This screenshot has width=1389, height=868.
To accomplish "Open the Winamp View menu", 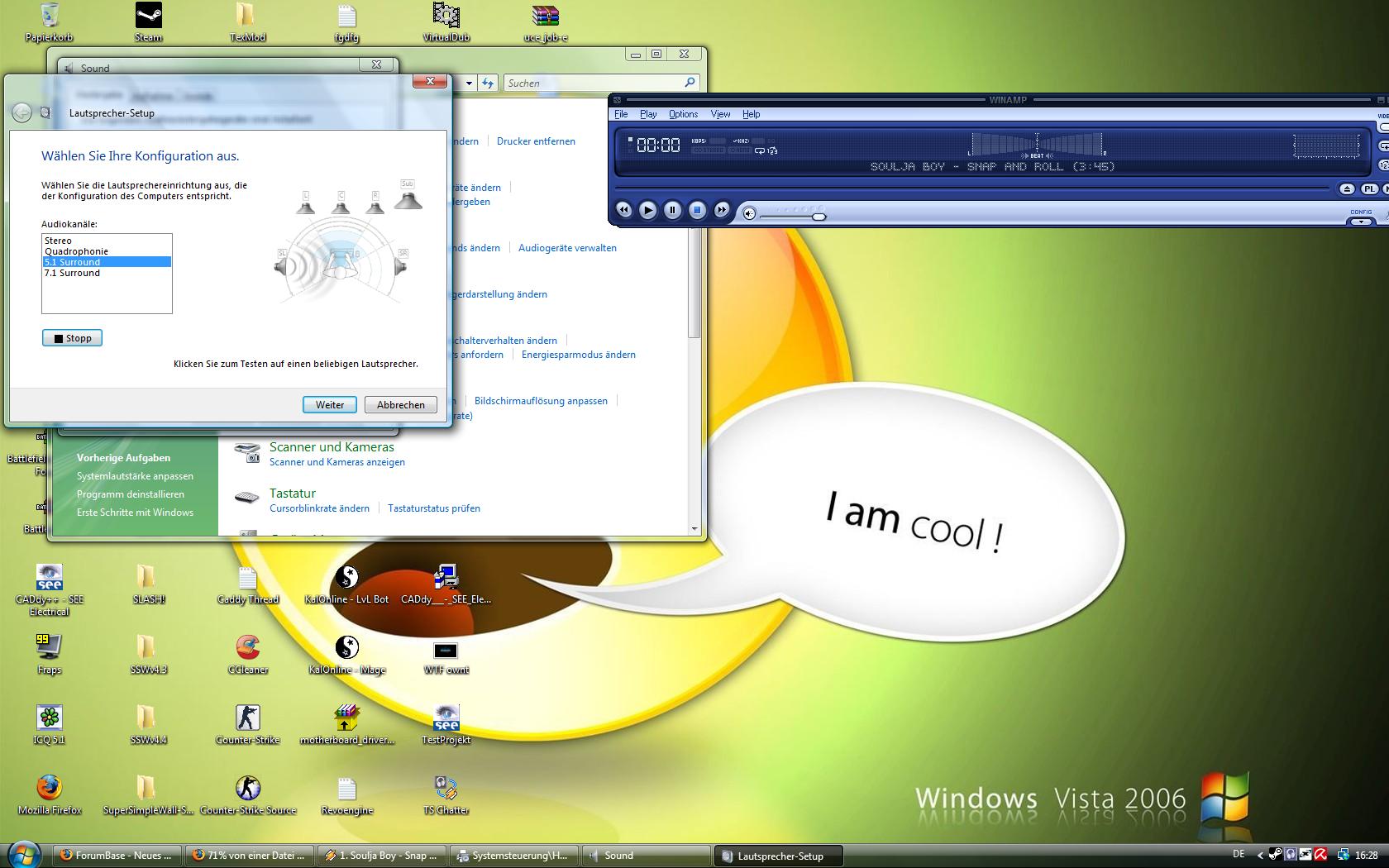I will tap(720, 114).
